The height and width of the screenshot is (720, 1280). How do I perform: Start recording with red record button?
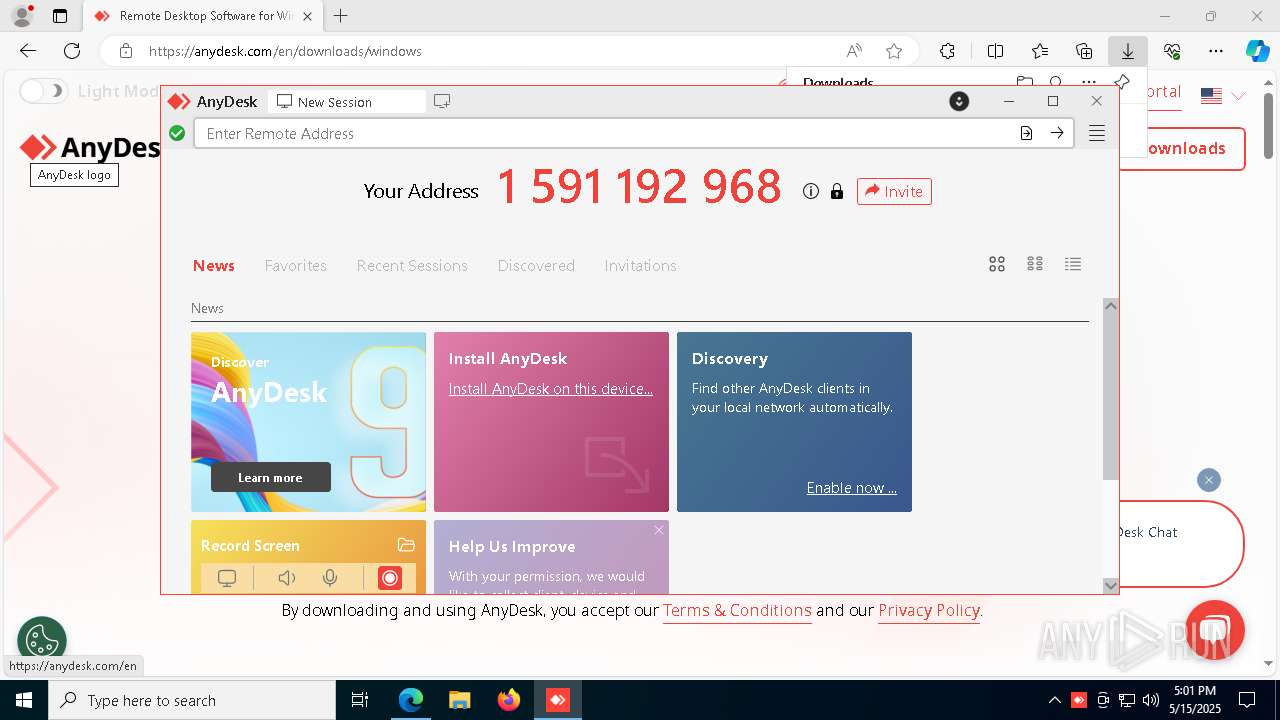(390, 578)
